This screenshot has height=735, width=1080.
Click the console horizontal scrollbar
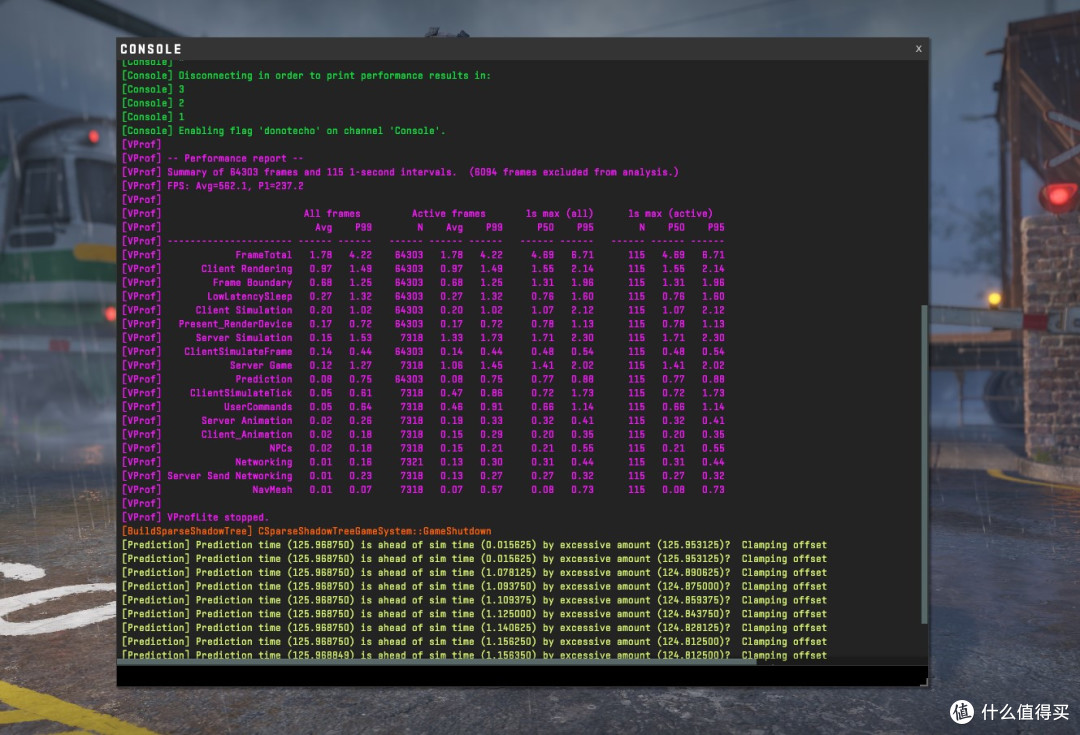click(x=437, y=661)
